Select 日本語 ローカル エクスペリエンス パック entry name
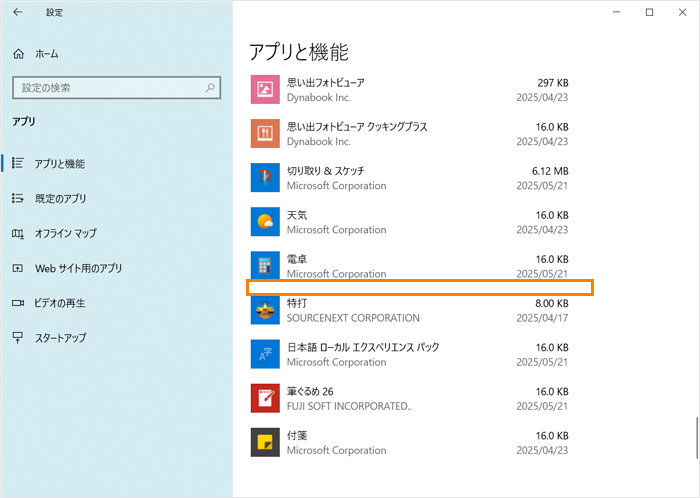Viewport: 700px width, 498px height. (363, 347)
